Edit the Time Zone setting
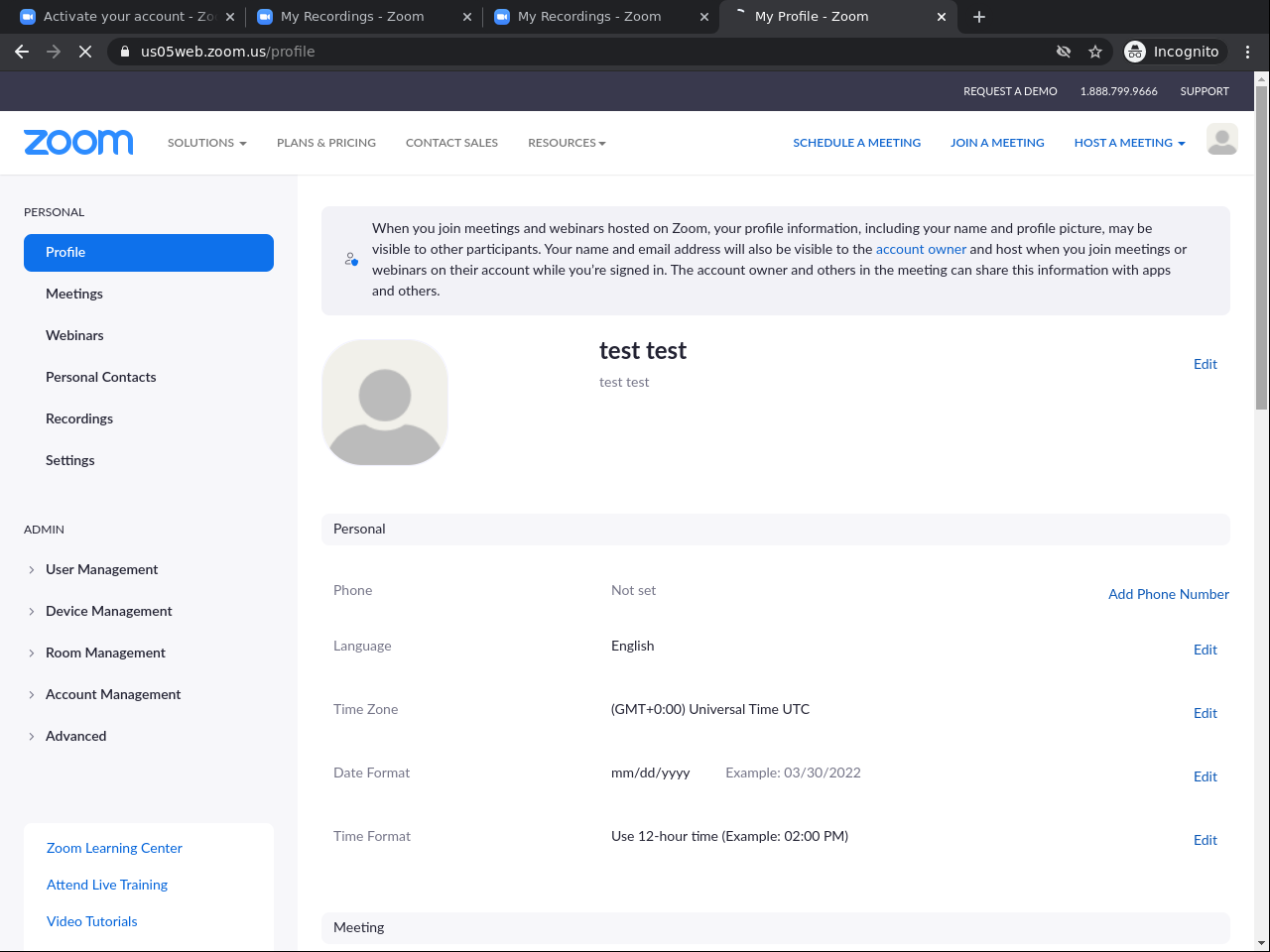This screenshot has height=952, width=1270. point(1205,713)
